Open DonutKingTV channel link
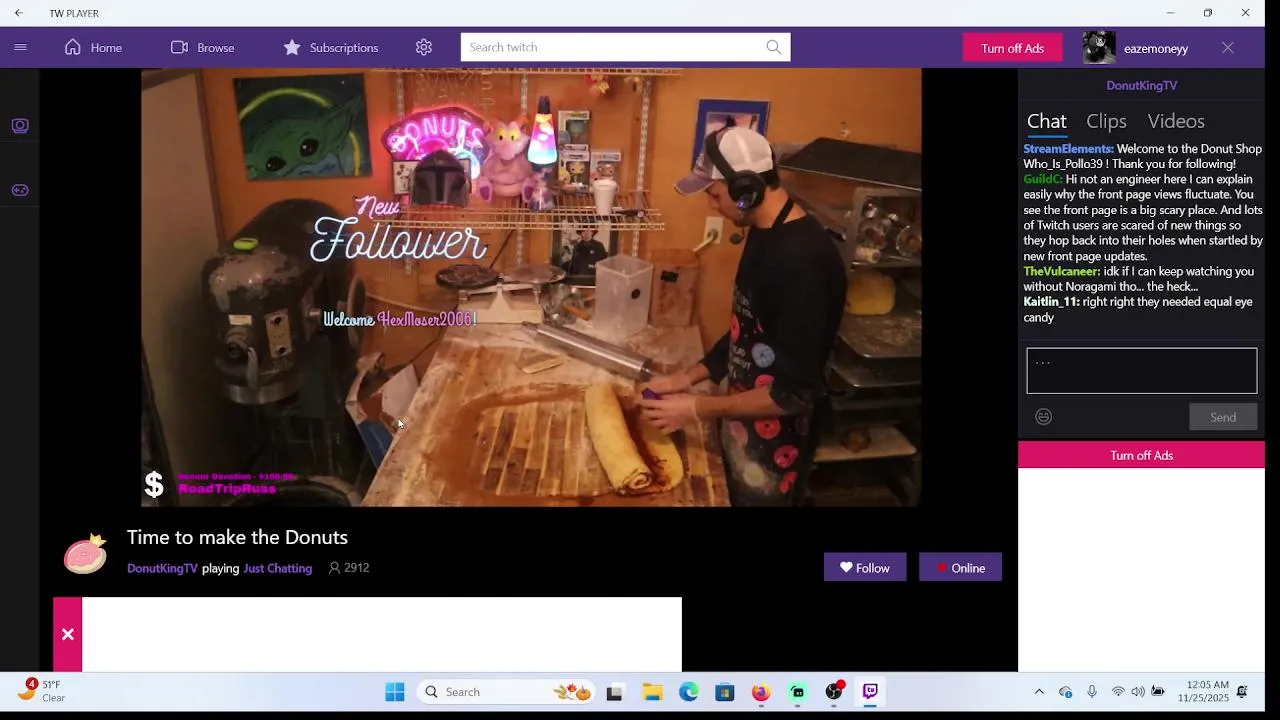This screenshot has height=720, width=1280. pyautogui.click(x=162, y=568)
